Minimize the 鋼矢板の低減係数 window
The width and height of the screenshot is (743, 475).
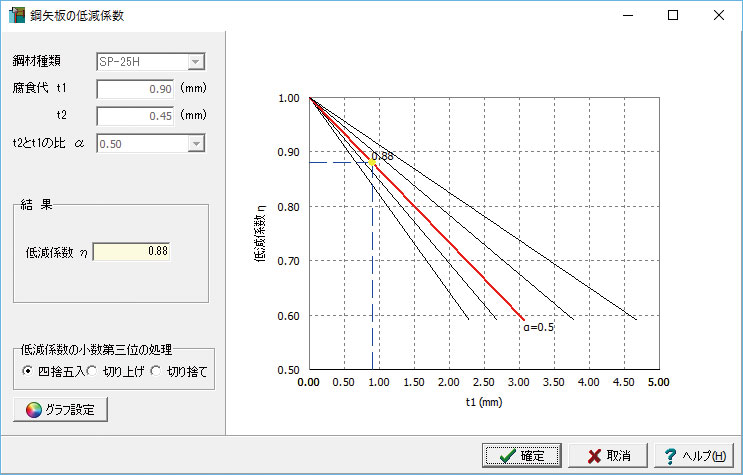(628, 16)
